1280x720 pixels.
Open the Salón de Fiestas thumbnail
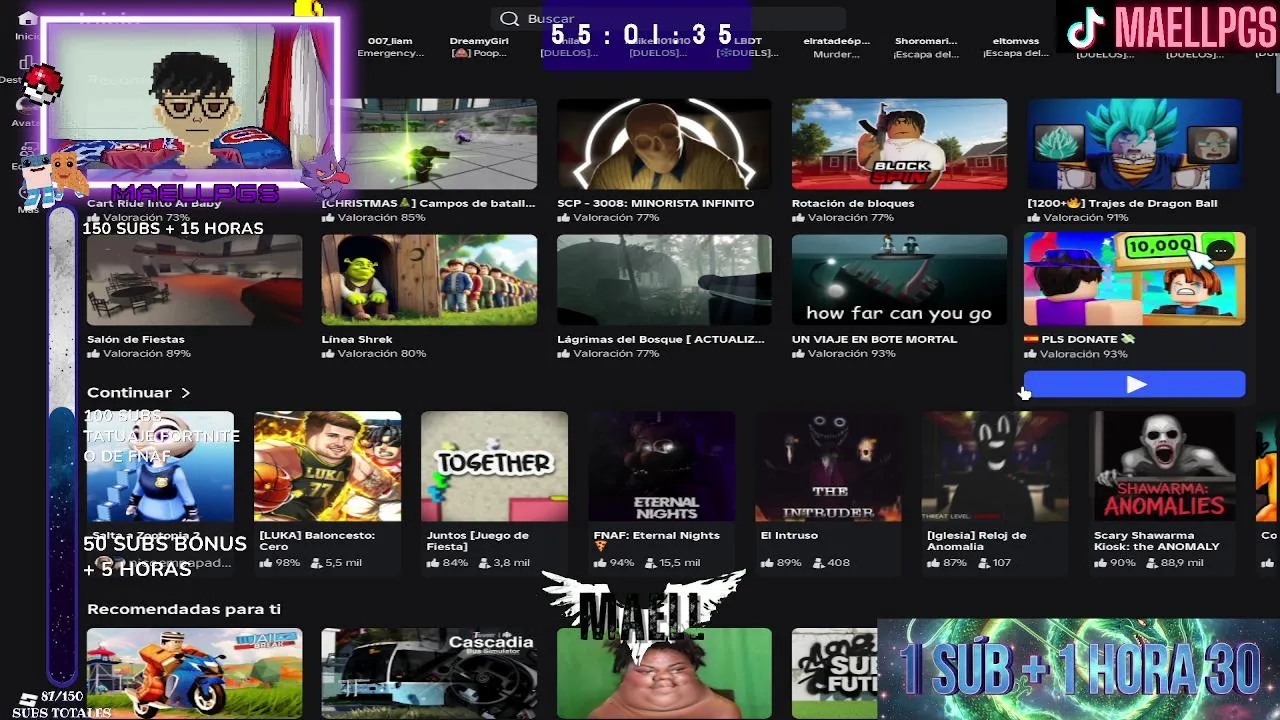coord(194,280)
